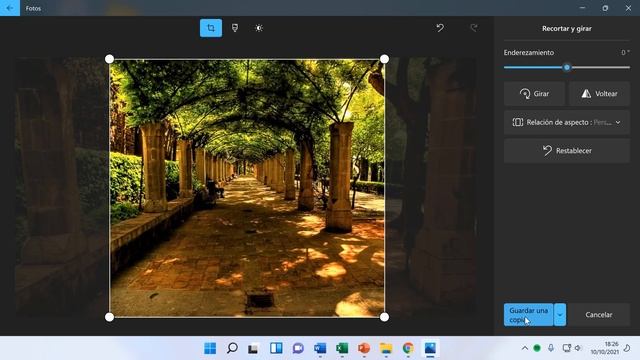Click the Recortar y girar panel title
This screenshot has height=360, width=640.
pyautogui.click(x=567, y=29)
